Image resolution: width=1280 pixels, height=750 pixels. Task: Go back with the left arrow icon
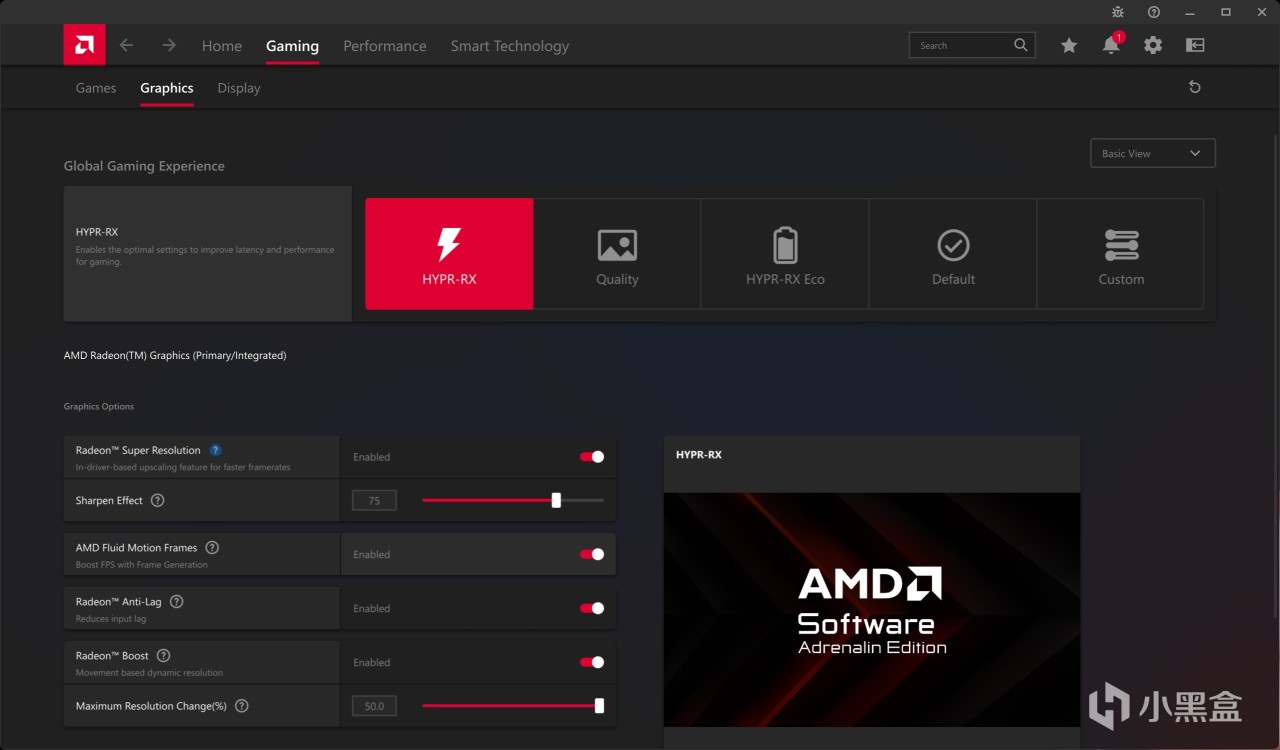coord(126,45)
